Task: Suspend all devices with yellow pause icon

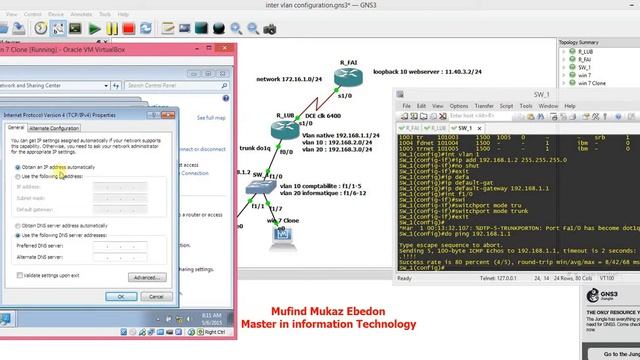Action: (x=112, y=29)
